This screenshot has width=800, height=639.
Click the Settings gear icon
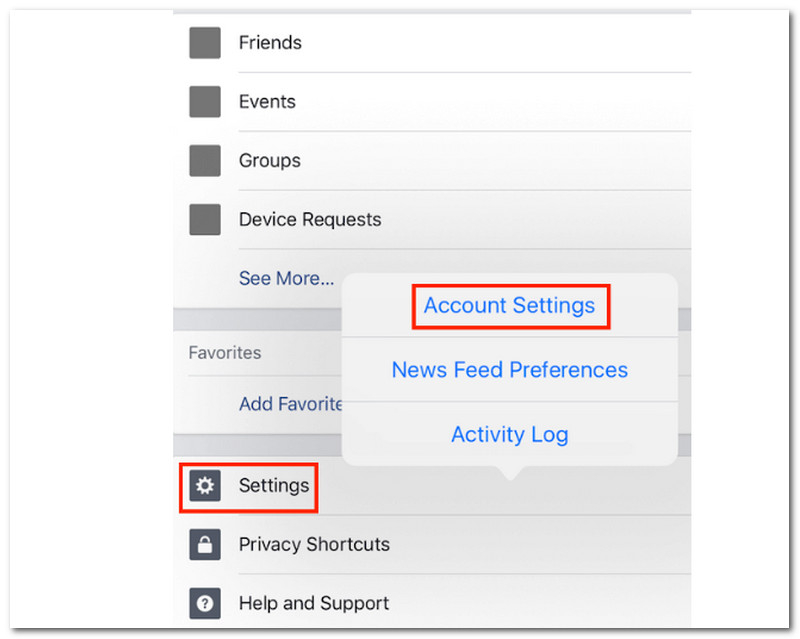[x=205, y=486]
